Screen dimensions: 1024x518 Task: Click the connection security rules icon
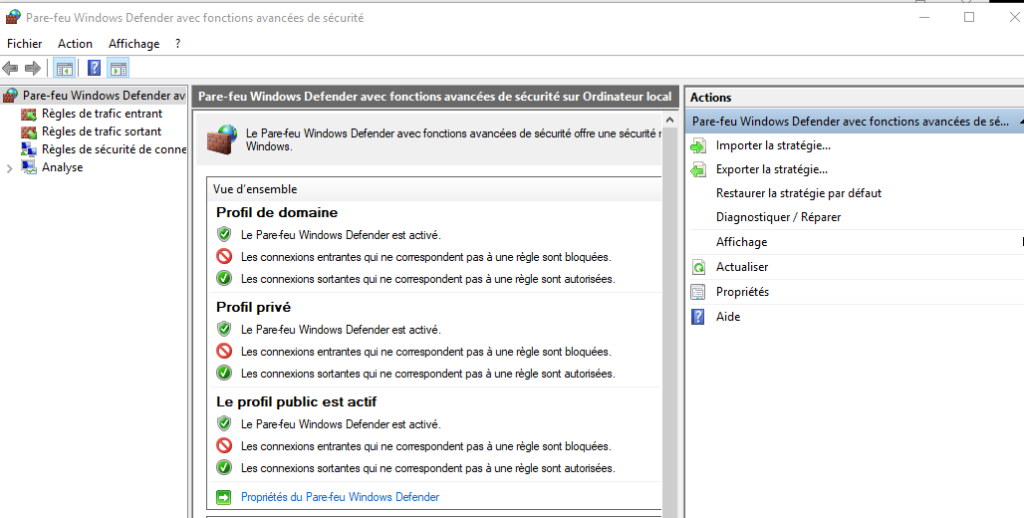coord(29,150)
